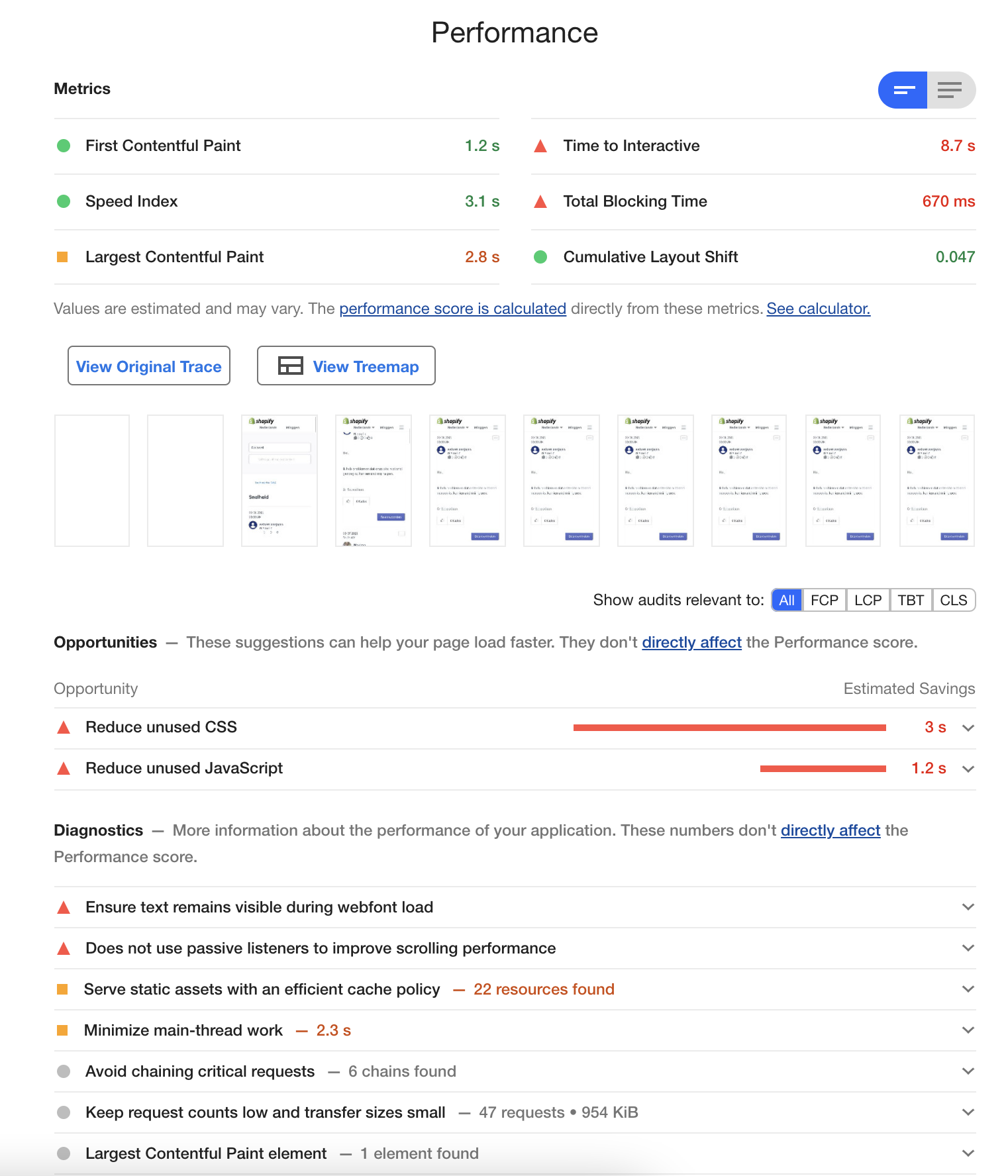Expand Ensure text remains visible audit chevron
This screenshot has height=1176, width=1008.
point(968,907)
